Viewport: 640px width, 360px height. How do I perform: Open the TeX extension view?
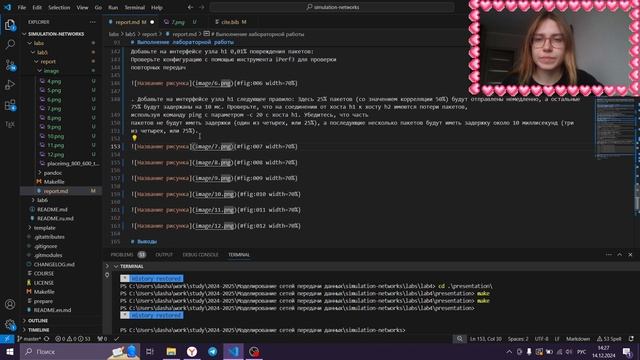[x=10, y=124]
